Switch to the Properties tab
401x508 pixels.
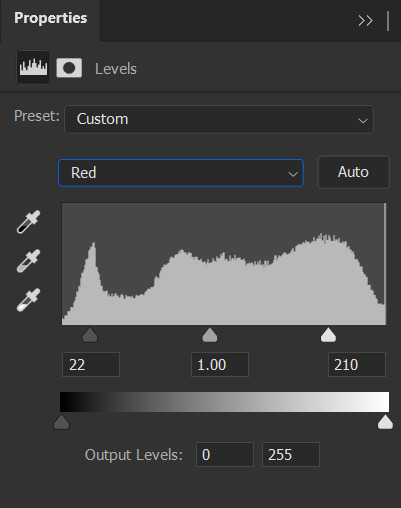(x=51, y=18)
